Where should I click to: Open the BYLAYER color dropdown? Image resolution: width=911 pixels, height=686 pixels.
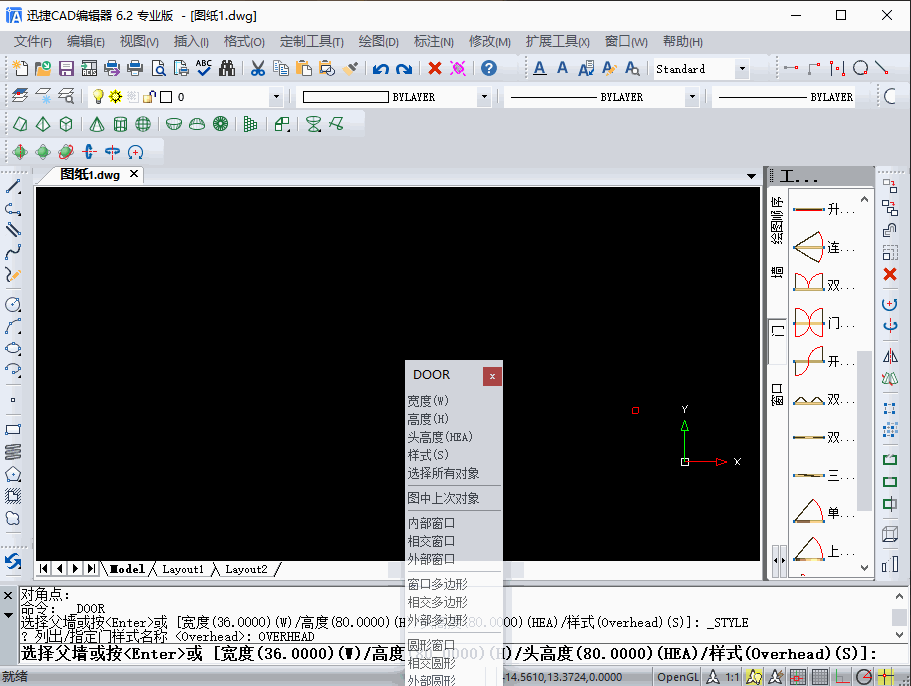coord(484,97)
